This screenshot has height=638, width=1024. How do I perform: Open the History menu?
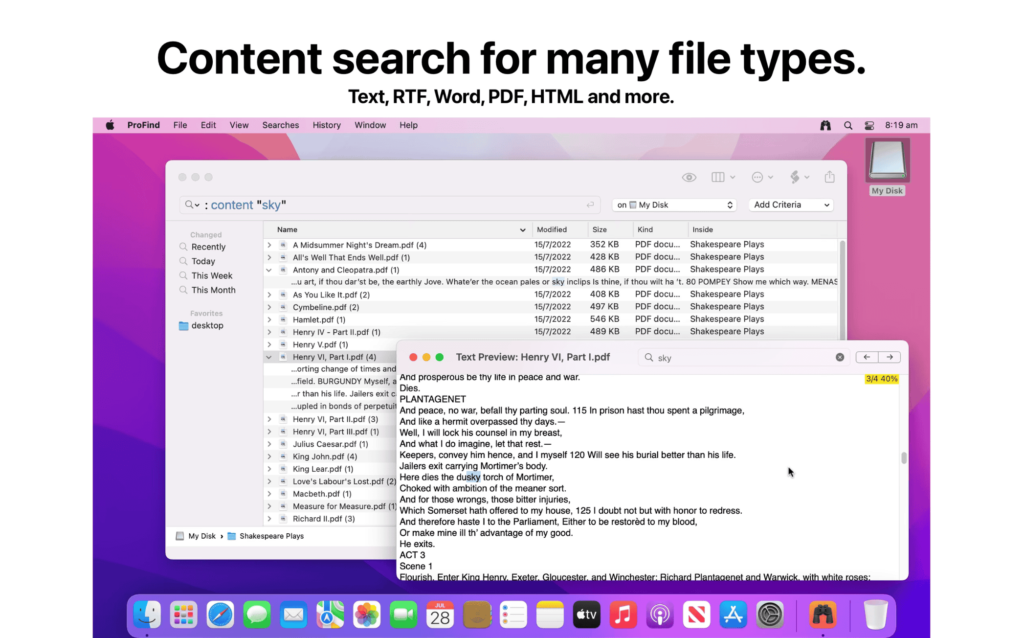tap(326, 125)
